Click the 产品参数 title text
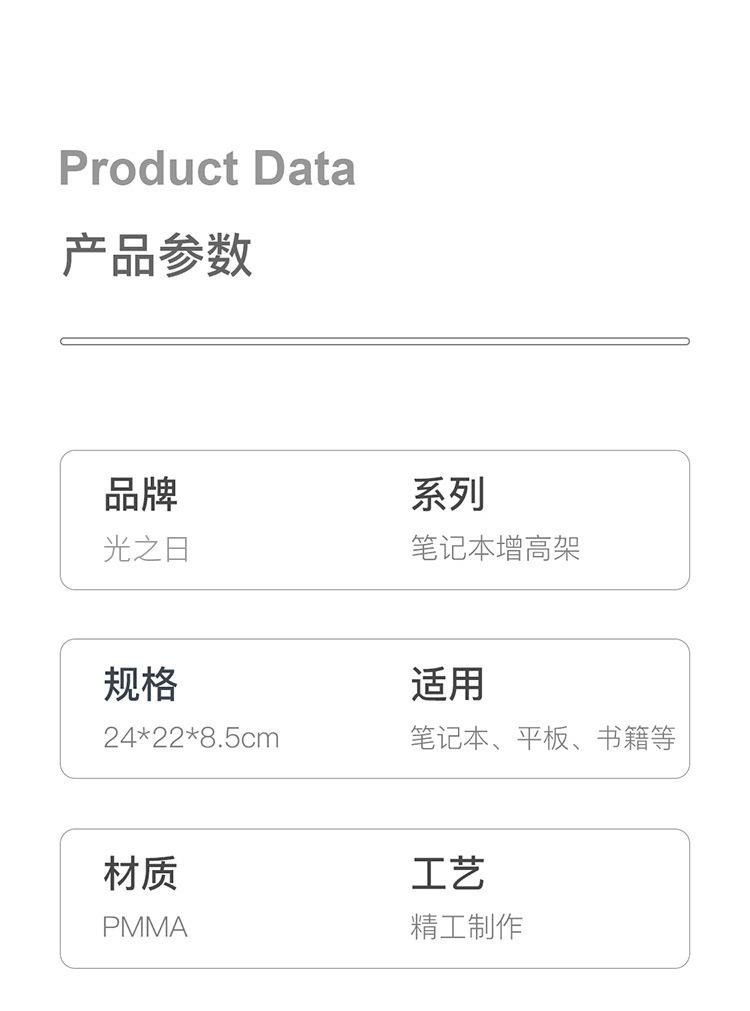Image resolution: width=750 pixels, height=1011 pixels. tap(157, 255)
